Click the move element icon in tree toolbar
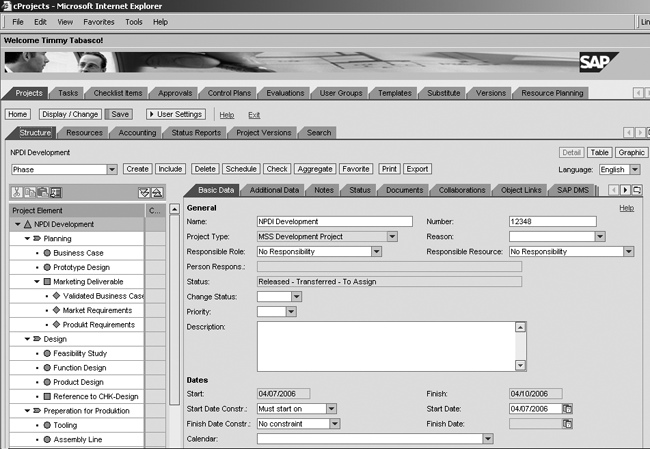Image resolution: width=650 pixels, height=449 pixels. tap(56, 192)
